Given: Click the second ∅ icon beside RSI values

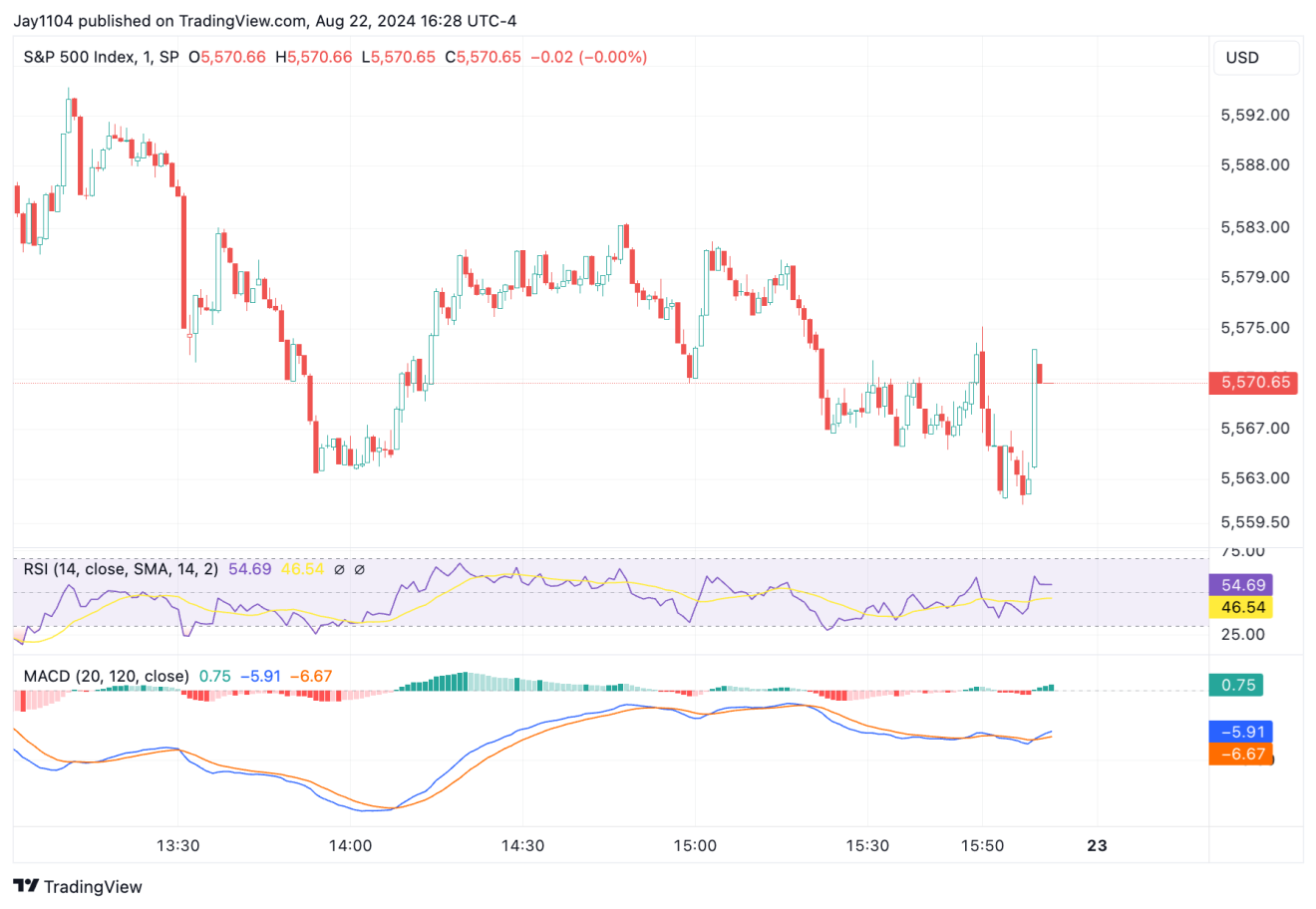Looking at the screenshot, I should click(360, 569).
